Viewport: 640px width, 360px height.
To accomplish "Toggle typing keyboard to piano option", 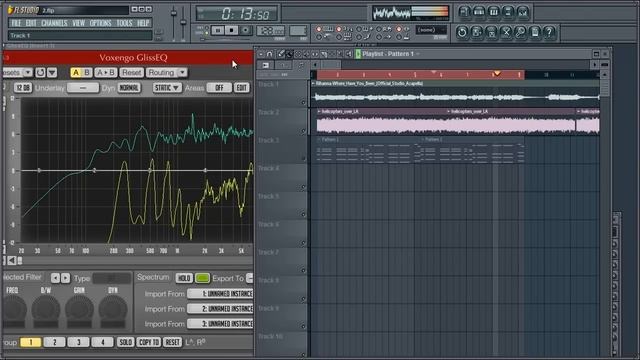I will (x=319, y=29).
